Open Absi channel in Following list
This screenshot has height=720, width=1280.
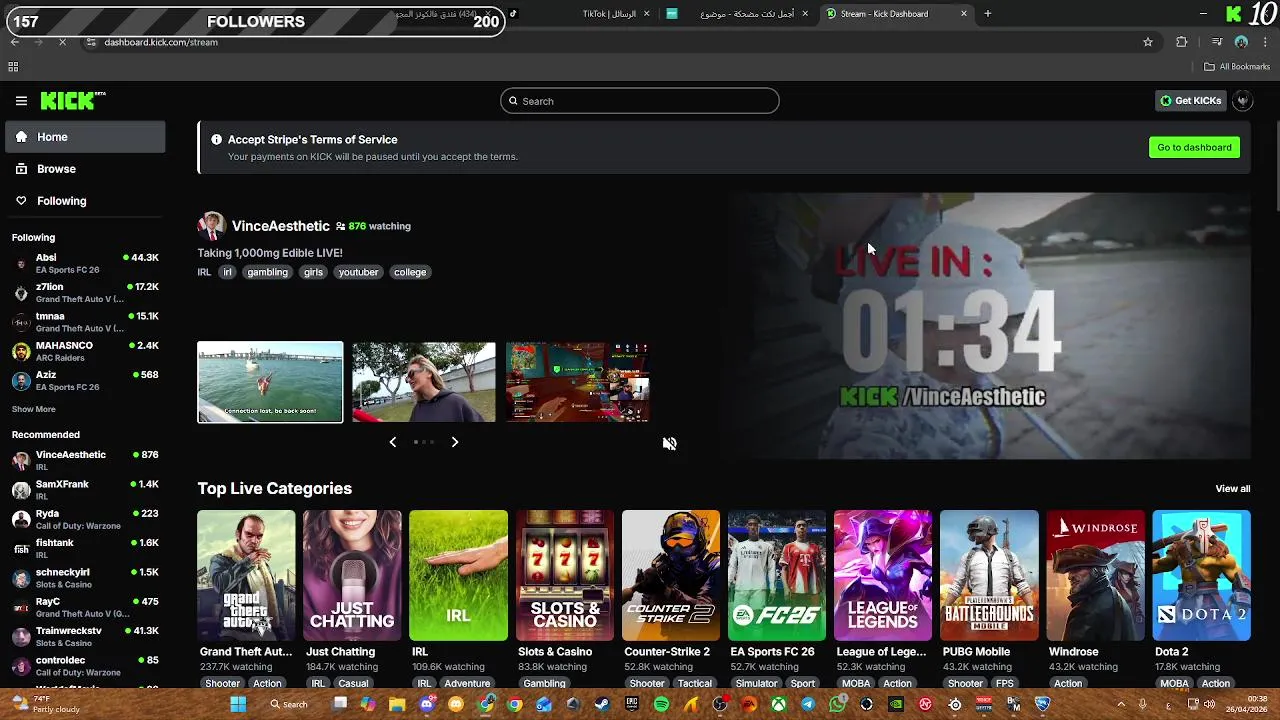coord(85,263)
